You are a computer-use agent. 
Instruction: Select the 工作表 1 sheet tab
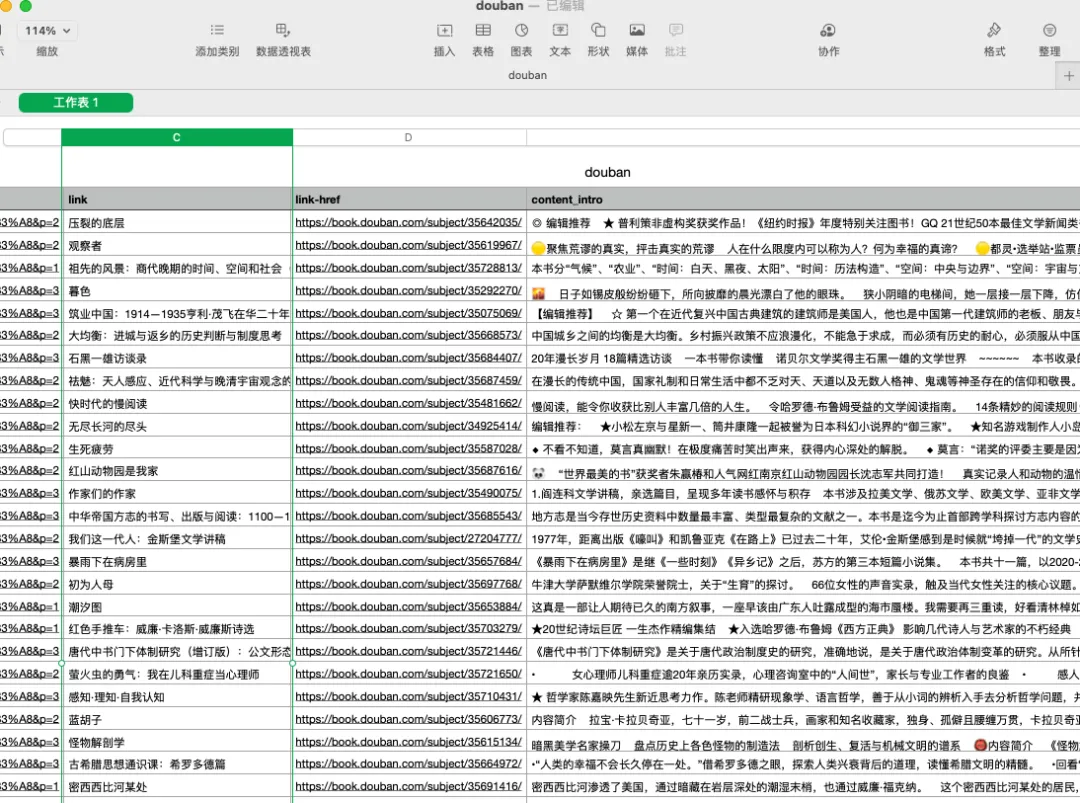(76, 102)
